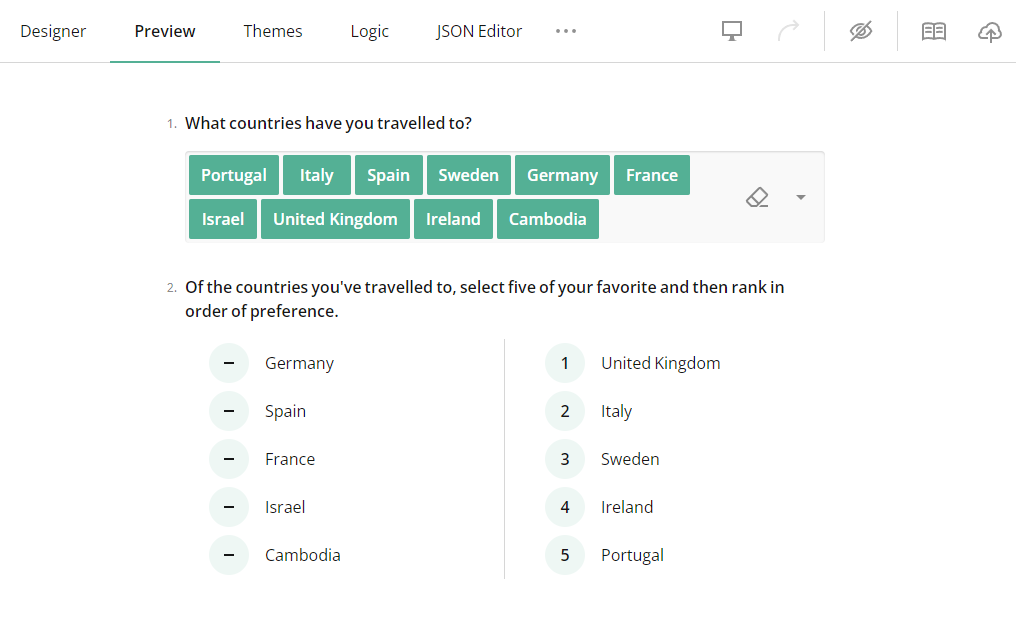The image size is (1016, 633).
Task: Deselect the Cambodia country tag
Action: pyautogui.click(x=547, y=218)
